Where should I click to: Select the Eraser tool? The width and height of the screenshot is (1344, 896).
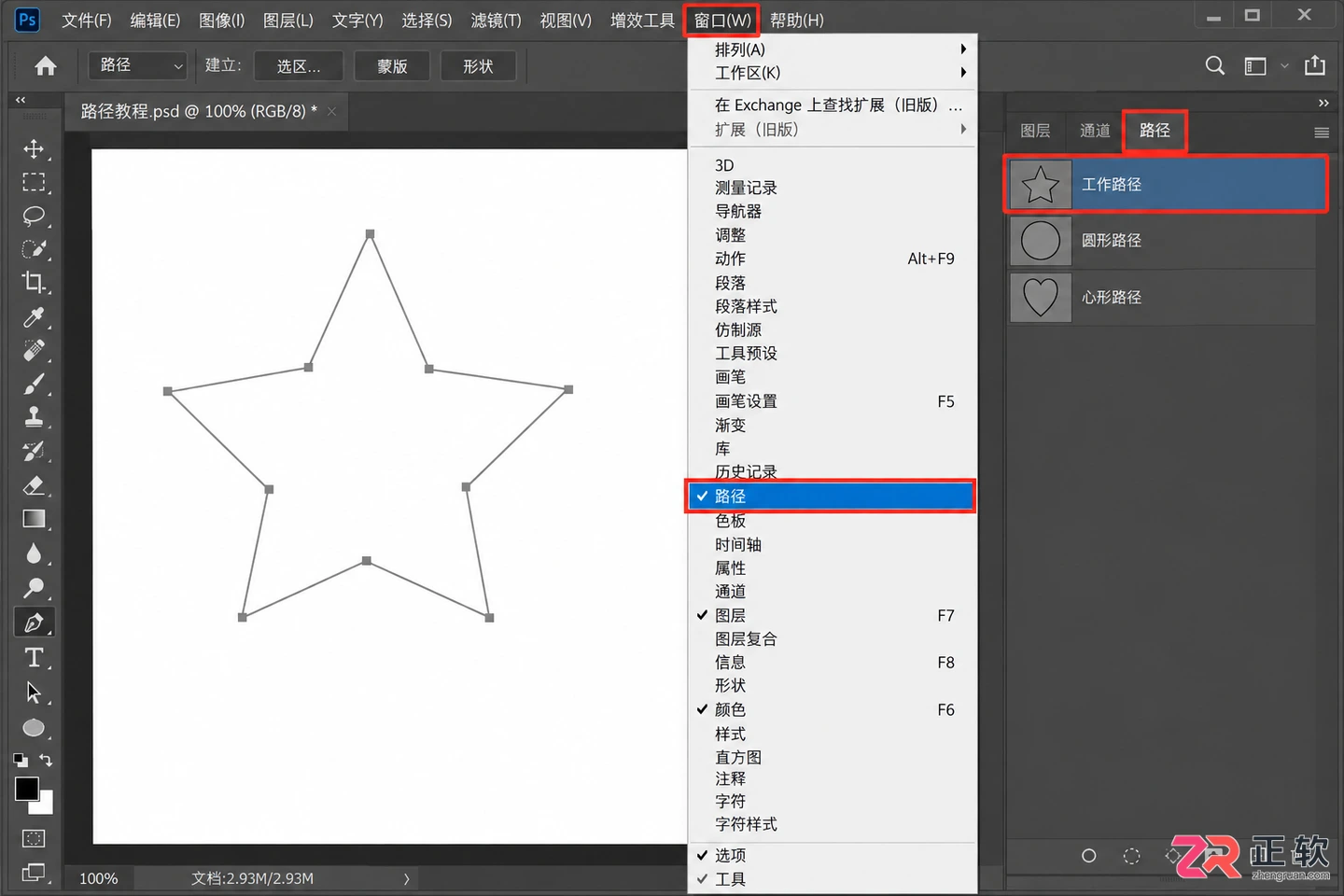[x=34, y=485]
